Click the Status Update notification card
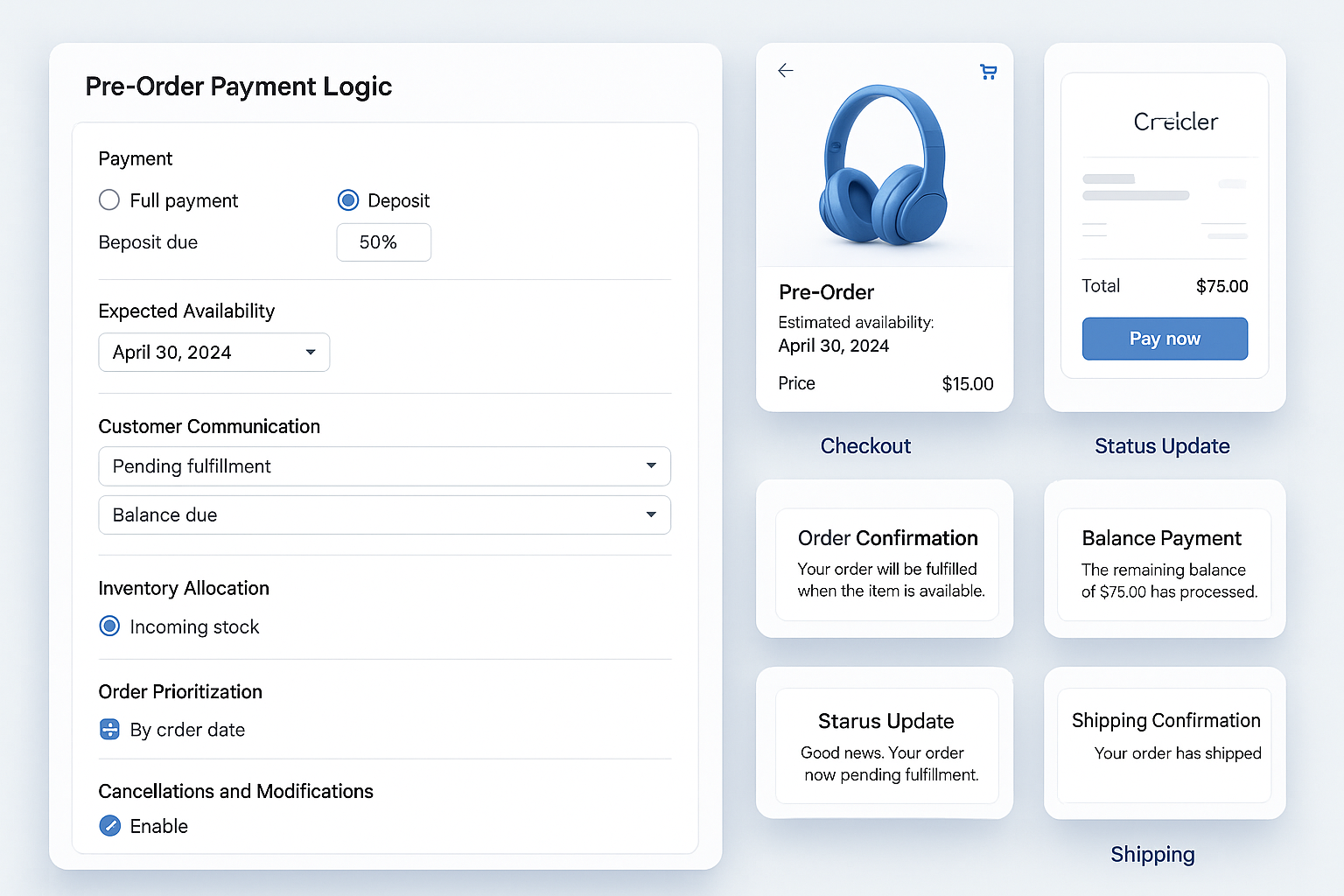The width and height of the screenshot is (1344, 896). (885, 745)
